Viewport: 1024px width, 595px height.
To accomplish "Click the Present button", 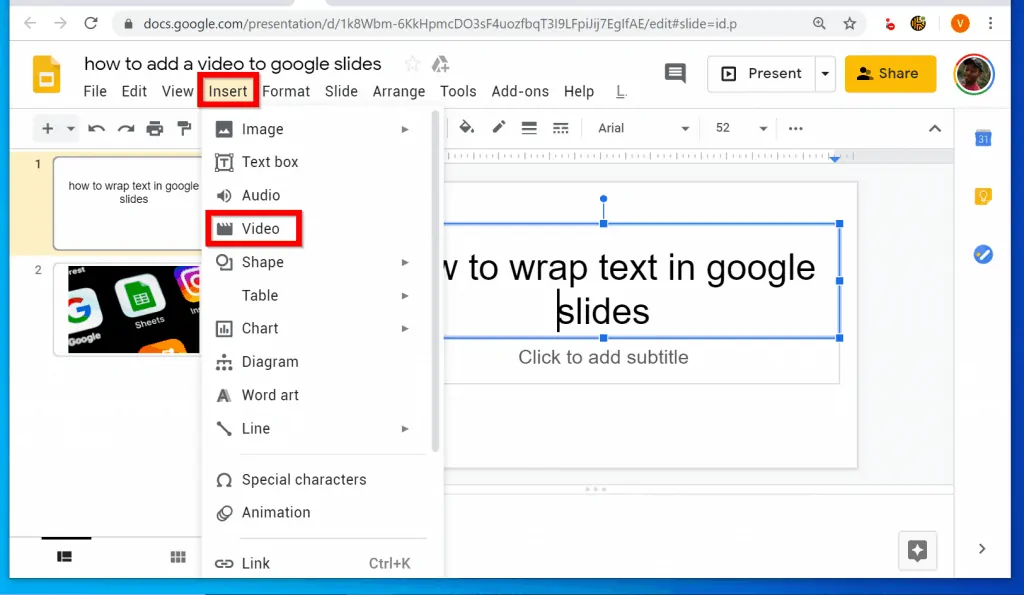I will point(762,73).
